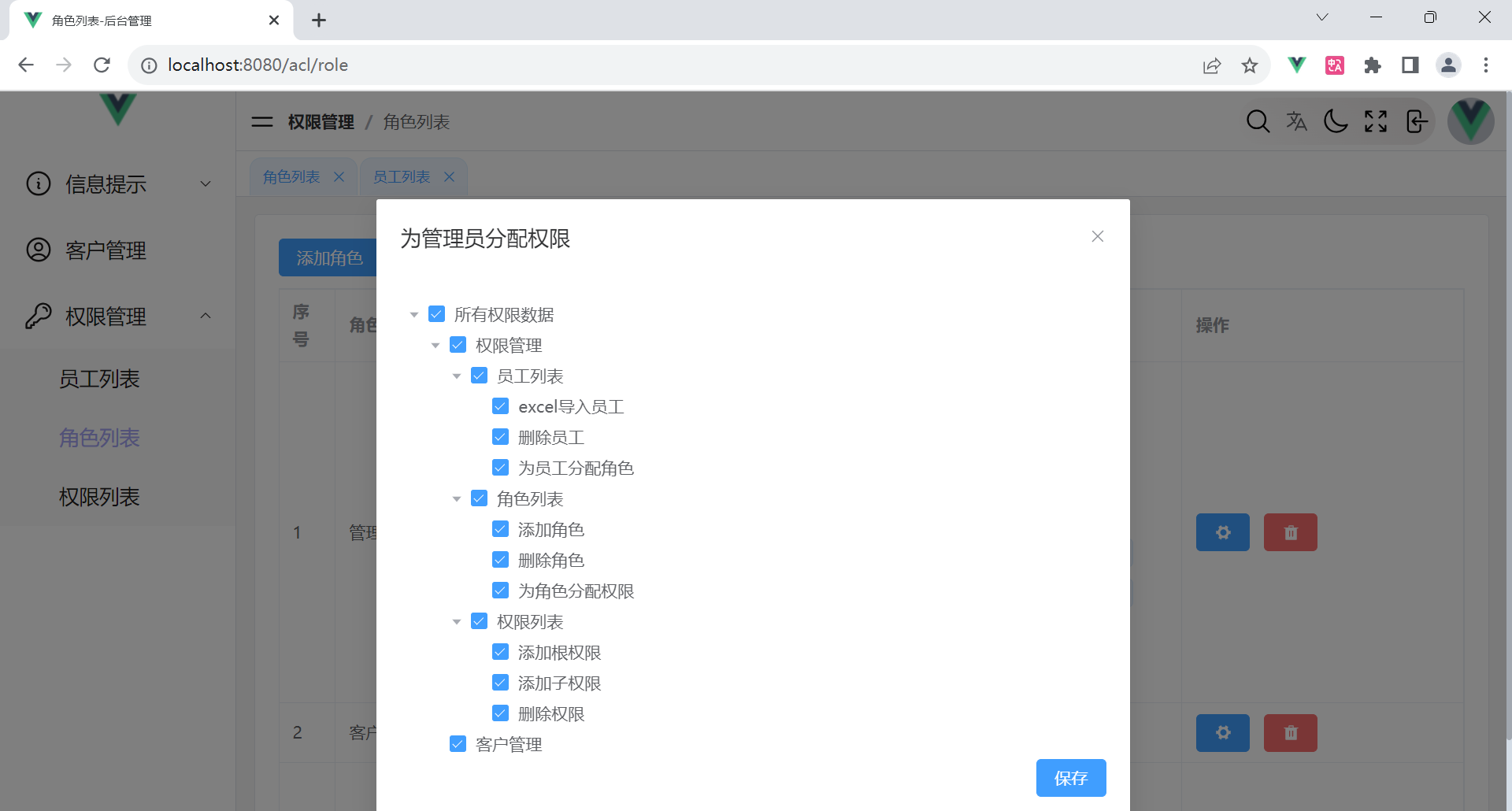This screenshot has width=1512, height=811.
Task: Collapse the 所有权限数据 root node arrow
Action: [x=414, y=315]
